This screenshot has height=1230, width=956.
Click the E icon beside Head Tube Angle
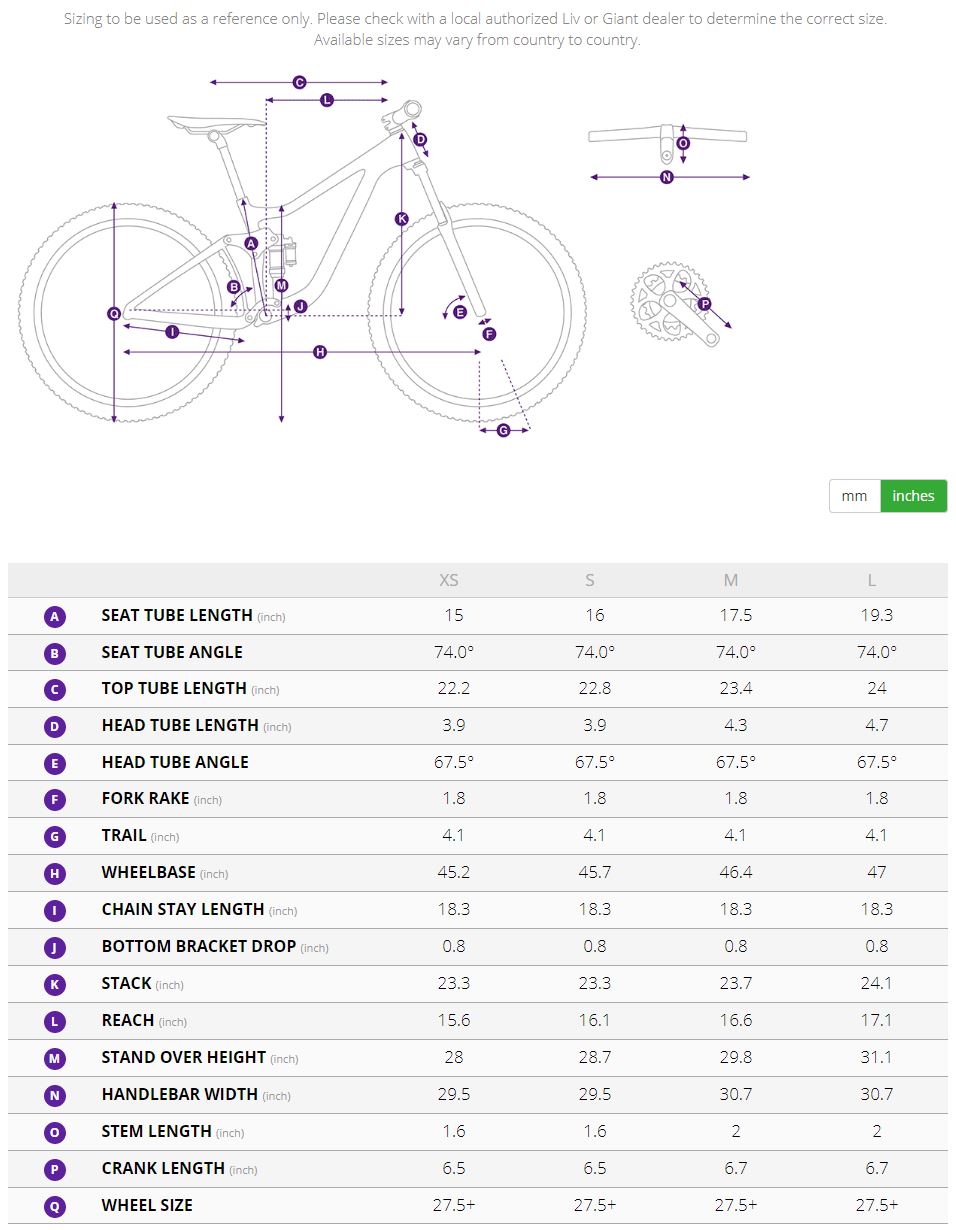55,764
